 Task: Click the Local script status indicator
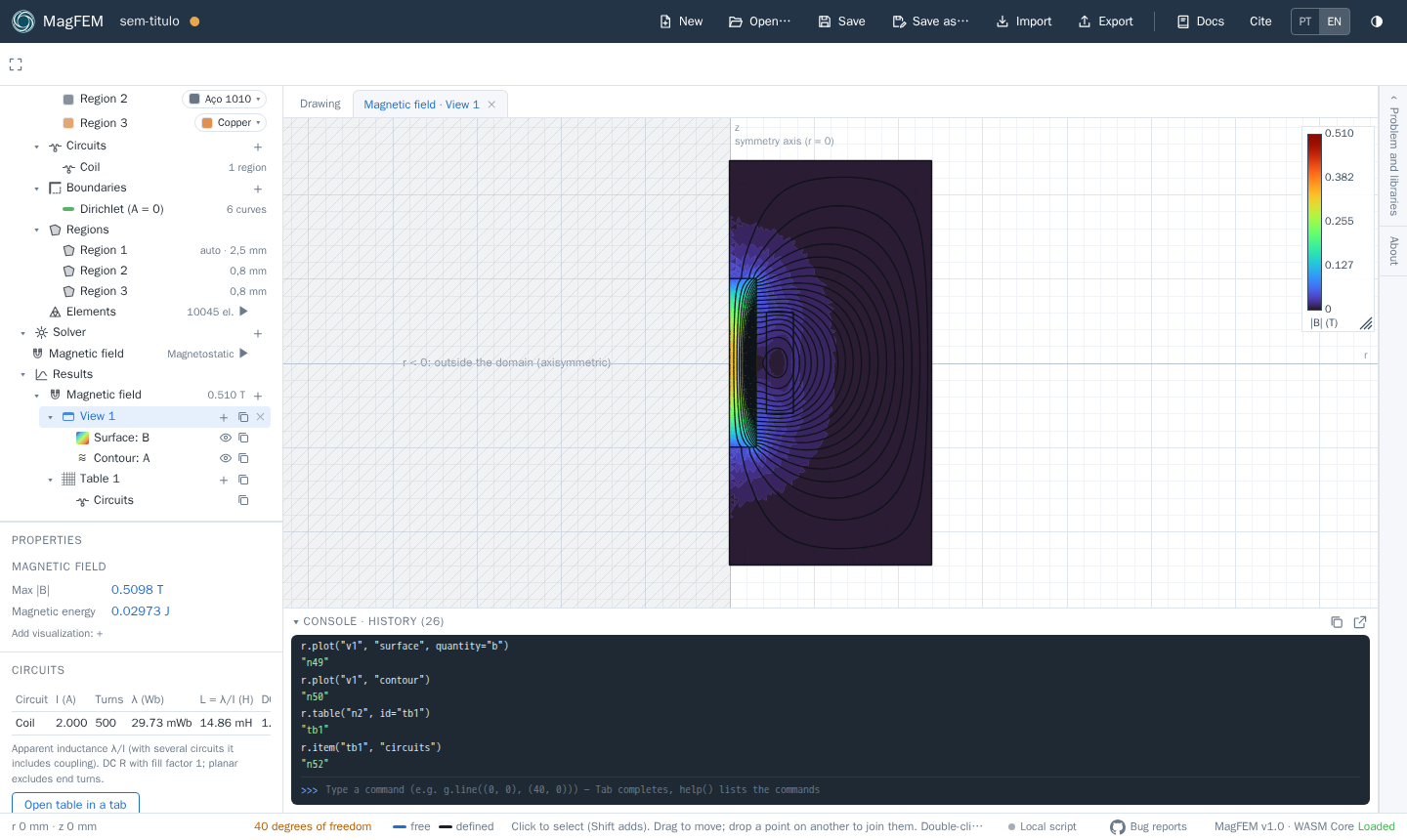point(1042,826)
